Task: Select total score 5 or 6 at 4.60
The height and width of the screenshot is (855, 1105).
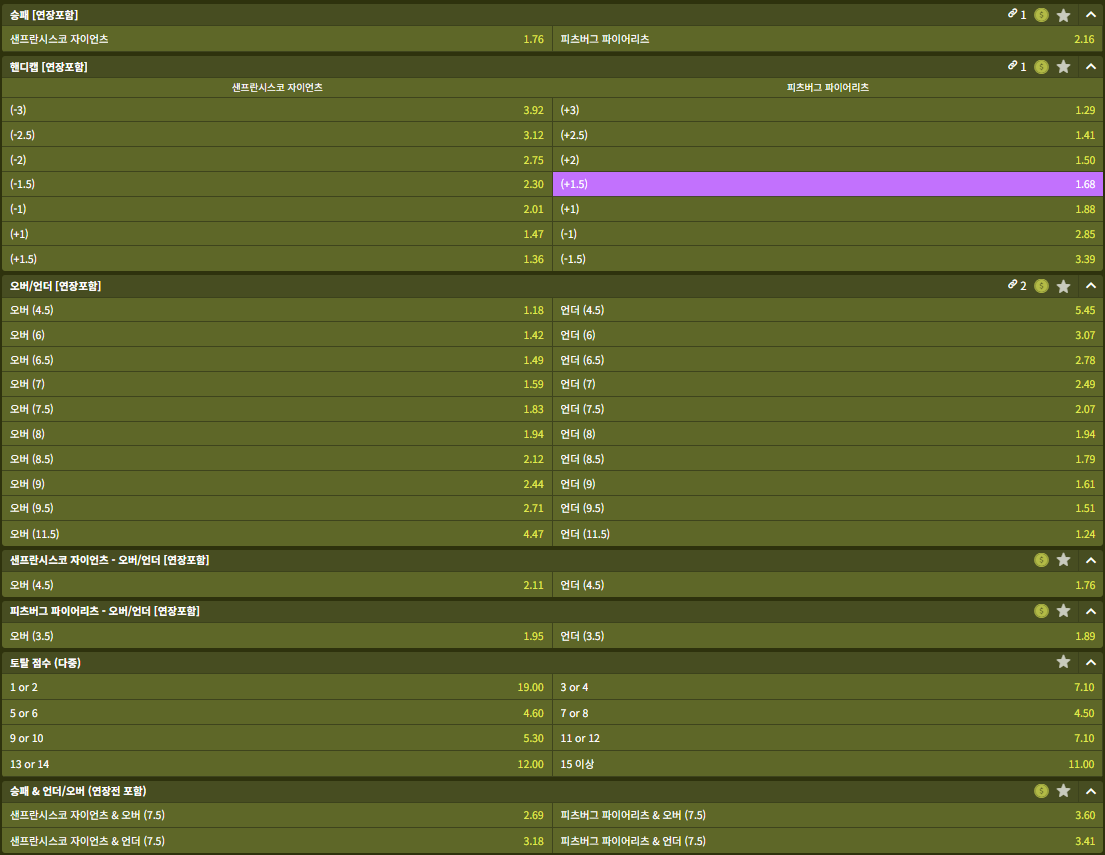Action: pyautogui.click(x=277, y=713)
